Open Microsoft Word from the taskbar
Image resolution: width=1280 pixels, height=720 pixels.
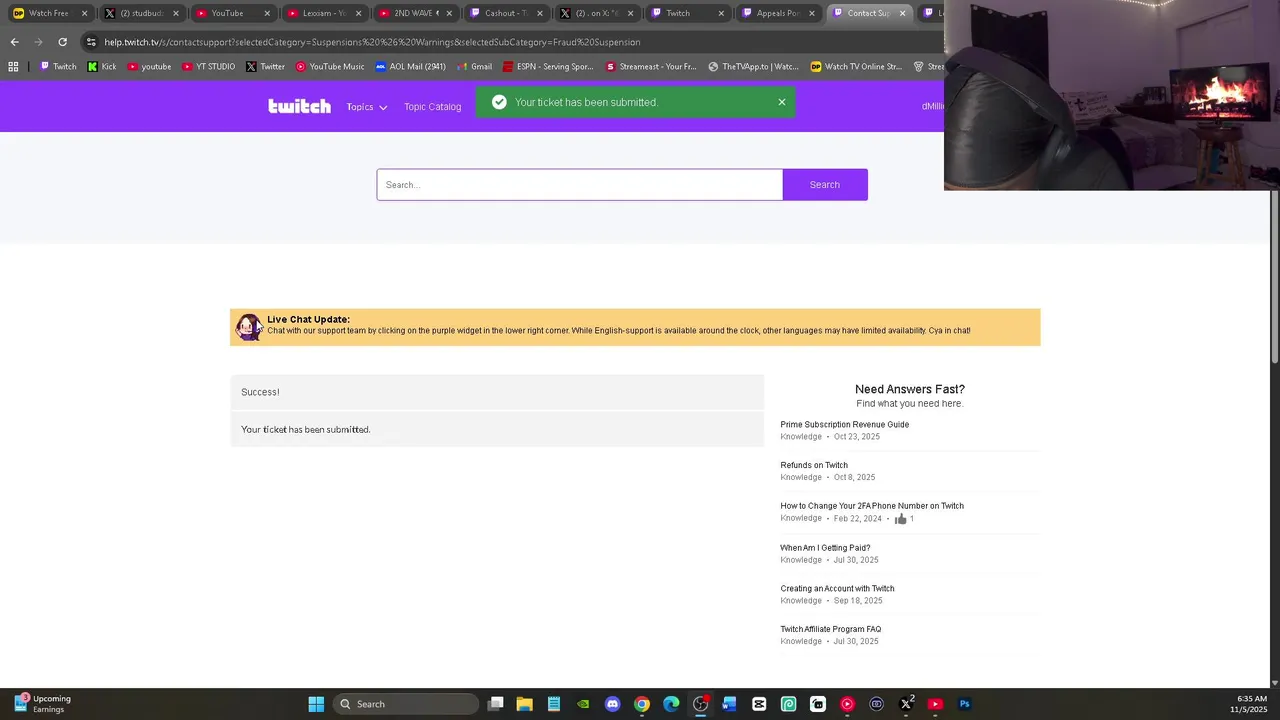730,704
